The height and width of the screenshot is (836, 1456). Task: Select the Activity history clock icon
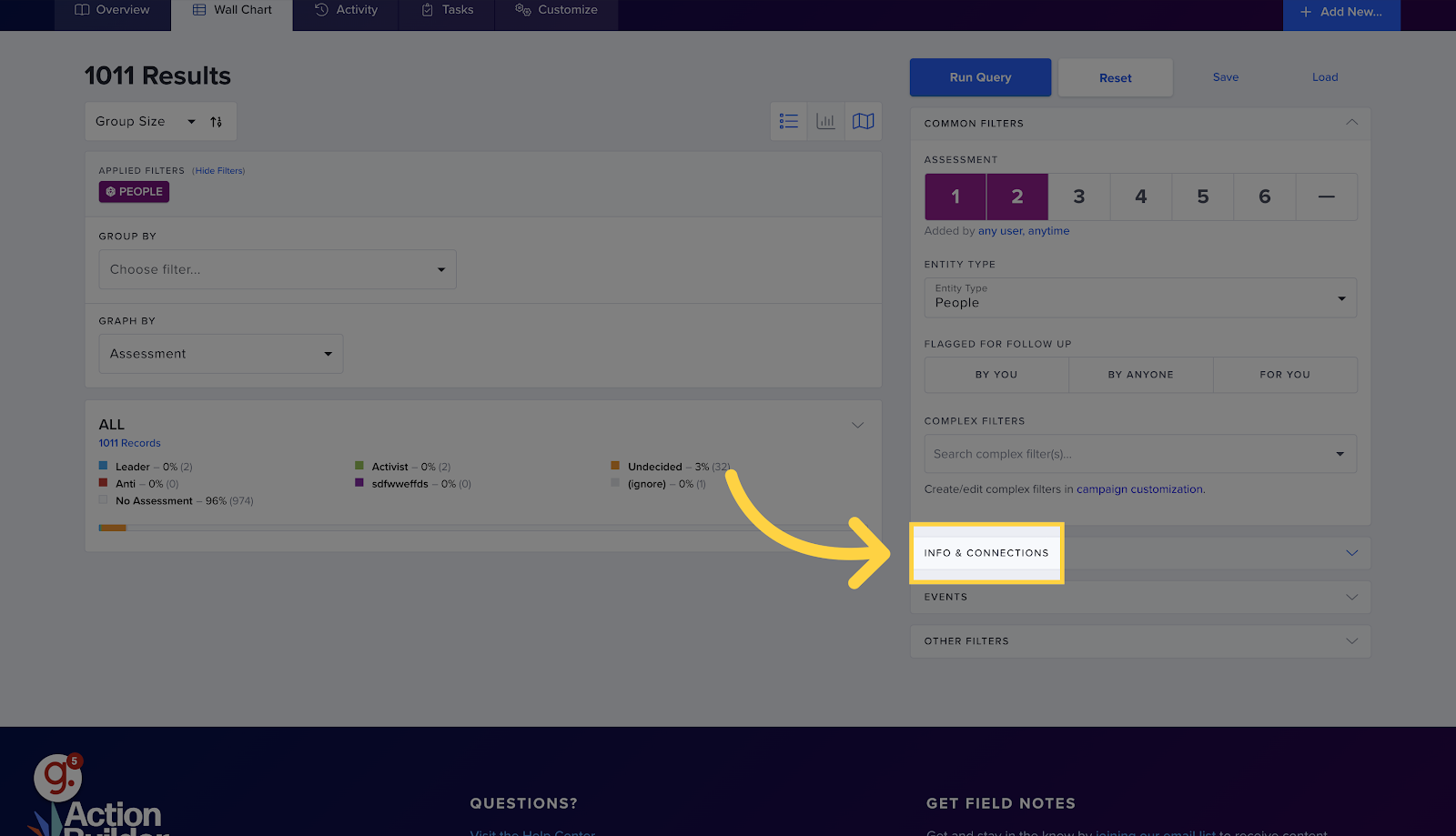pos(320,9)
